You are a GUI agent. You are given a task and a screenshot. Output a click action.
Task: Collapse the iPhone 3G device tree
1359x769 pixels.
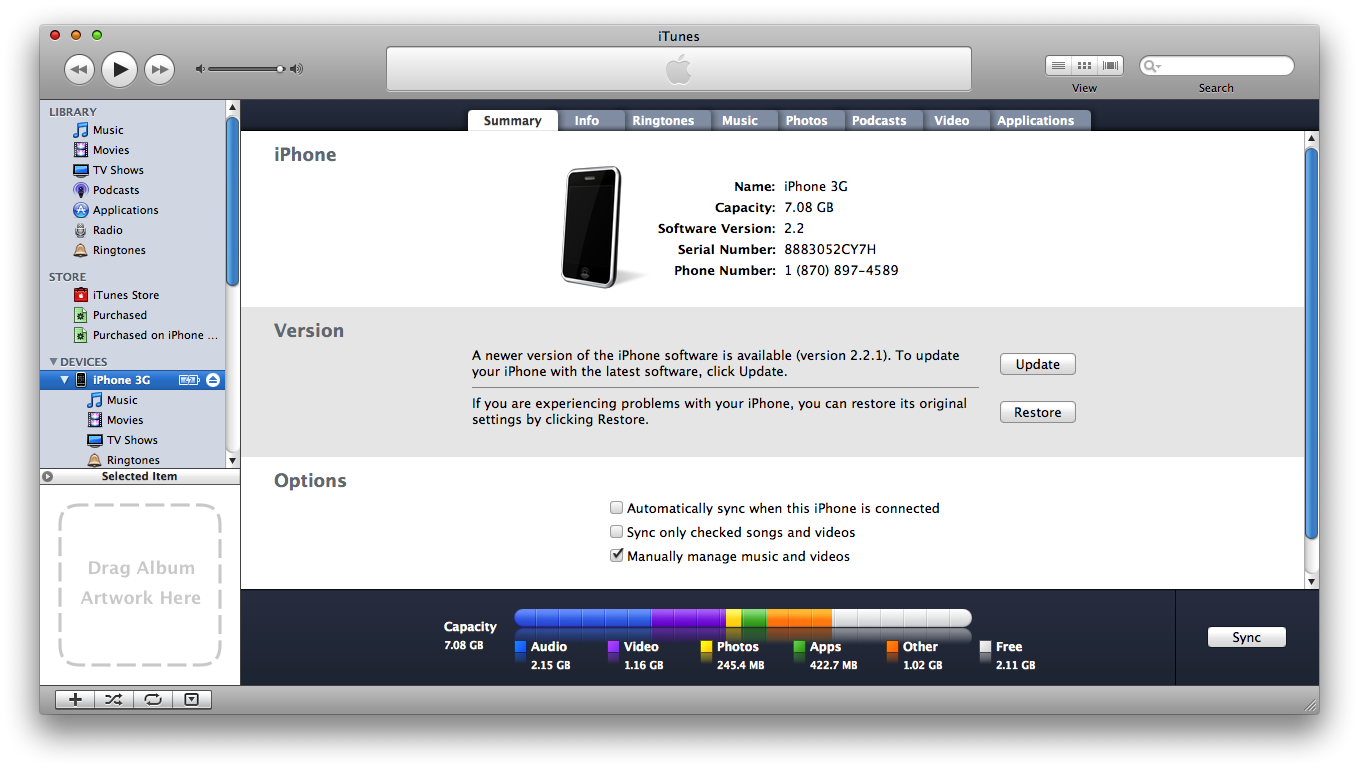65,380
